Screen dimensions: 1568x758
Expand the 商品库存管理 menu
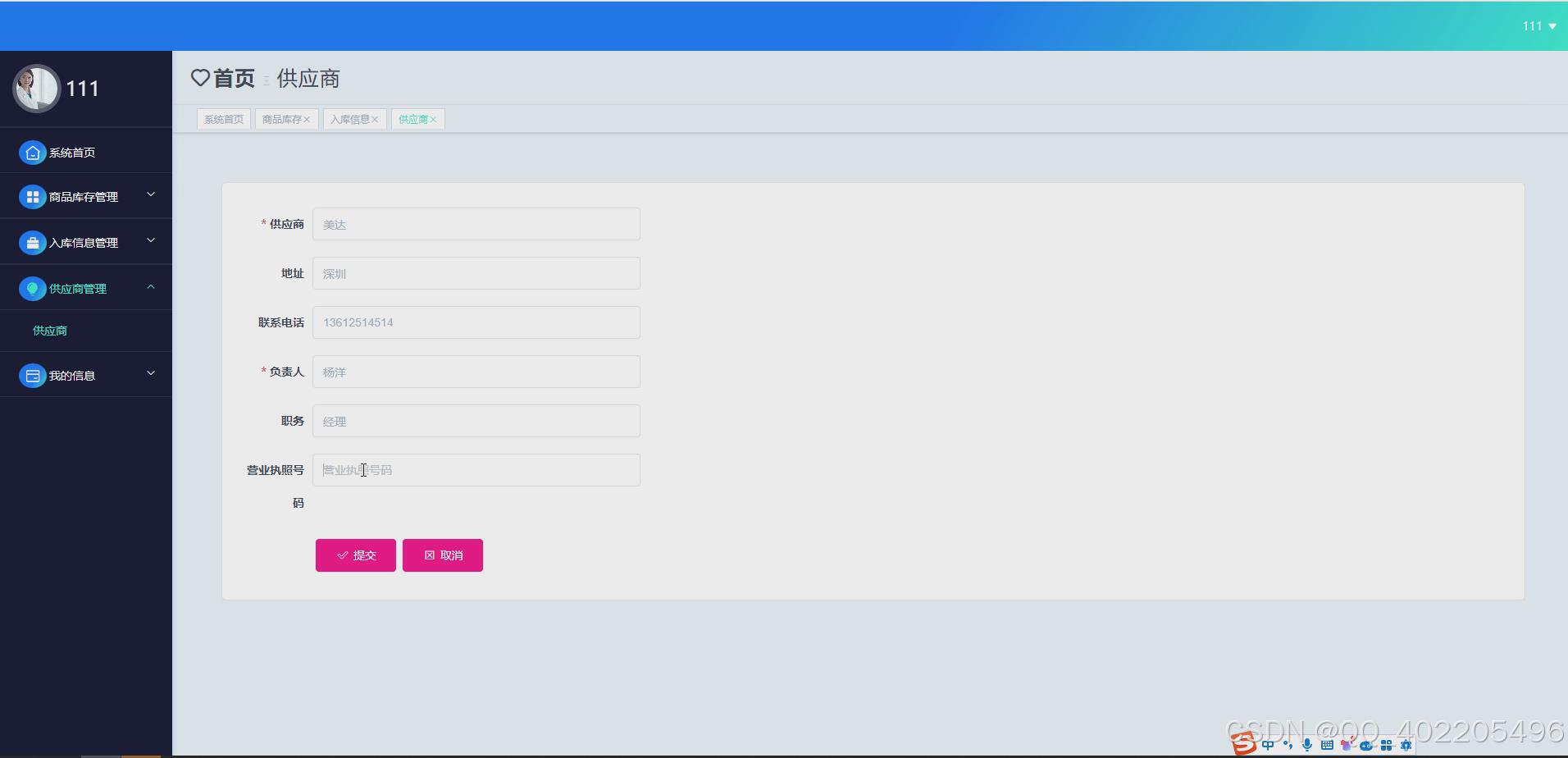[x=150, y=194]
